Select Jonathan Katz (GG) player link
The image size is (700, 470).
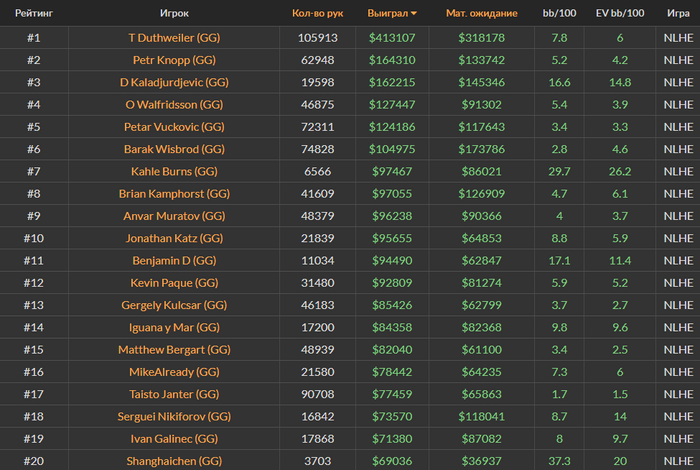174,239
